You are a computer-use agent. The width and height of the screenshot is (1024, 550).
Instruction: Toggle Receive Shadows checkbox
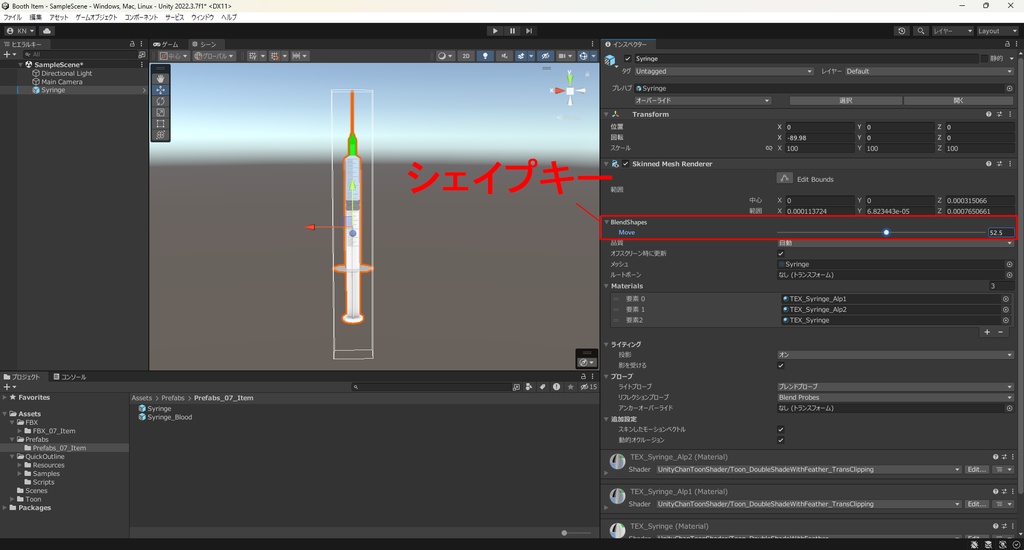pyautogui.click(x=780, y=366)
